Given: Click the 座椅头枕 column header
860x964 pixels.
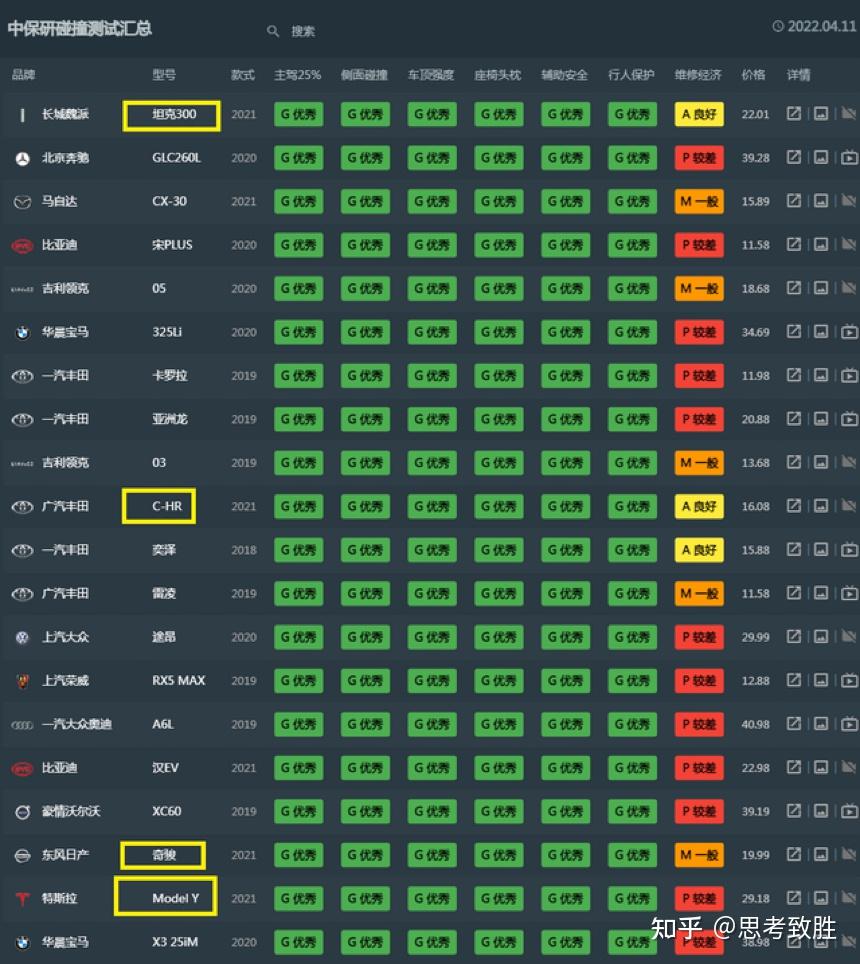Looking at the screenshot, I should pos(498,75).
